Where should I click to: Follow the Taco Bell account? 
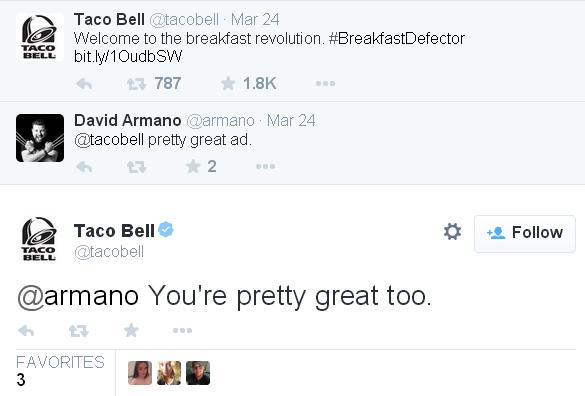tap(525, 234)
